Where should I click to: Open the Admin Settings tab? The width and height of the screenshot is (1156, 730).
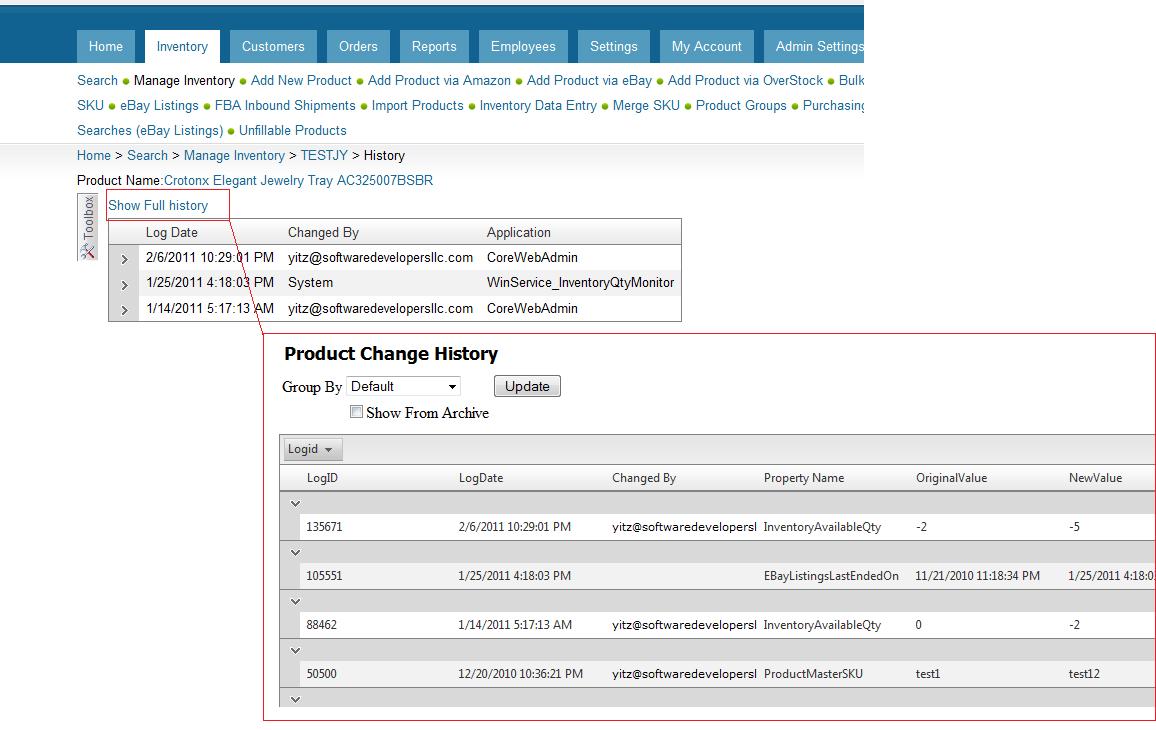point(814,46)
